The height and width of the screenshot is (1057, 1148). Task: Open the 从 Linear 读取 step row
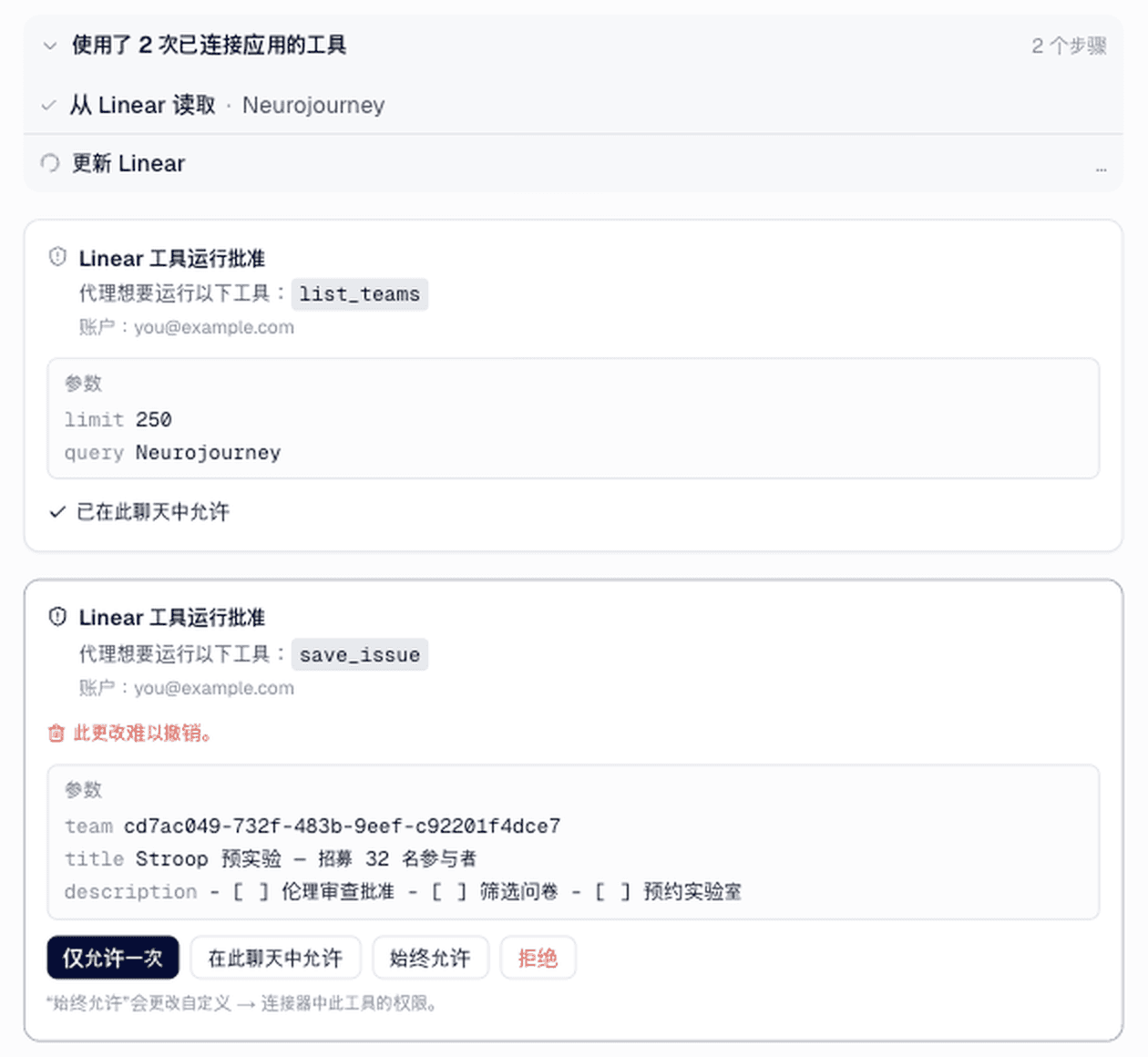573,106
